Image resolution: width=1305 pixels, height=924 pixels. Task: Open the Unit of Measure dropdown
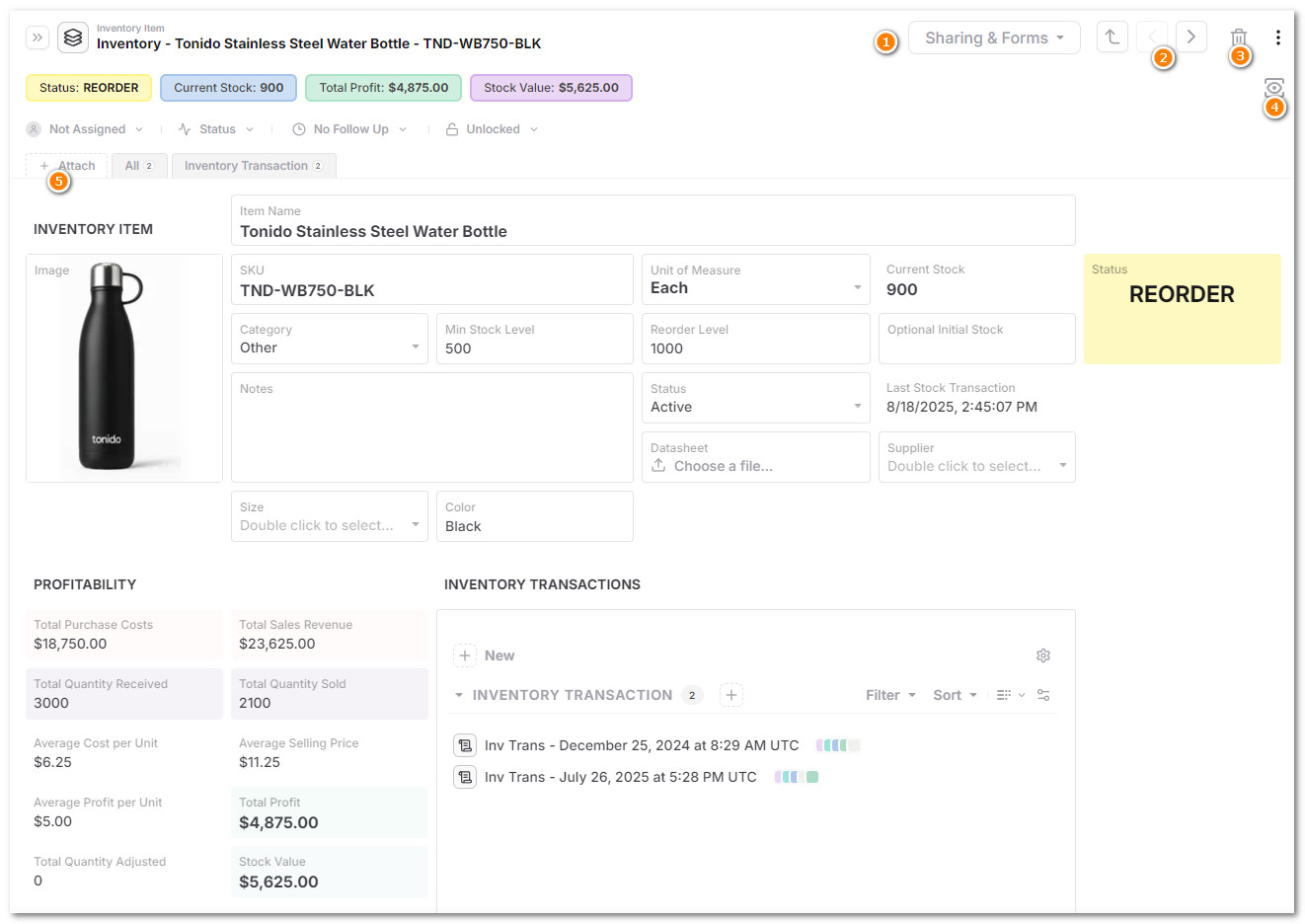[756, 279]
